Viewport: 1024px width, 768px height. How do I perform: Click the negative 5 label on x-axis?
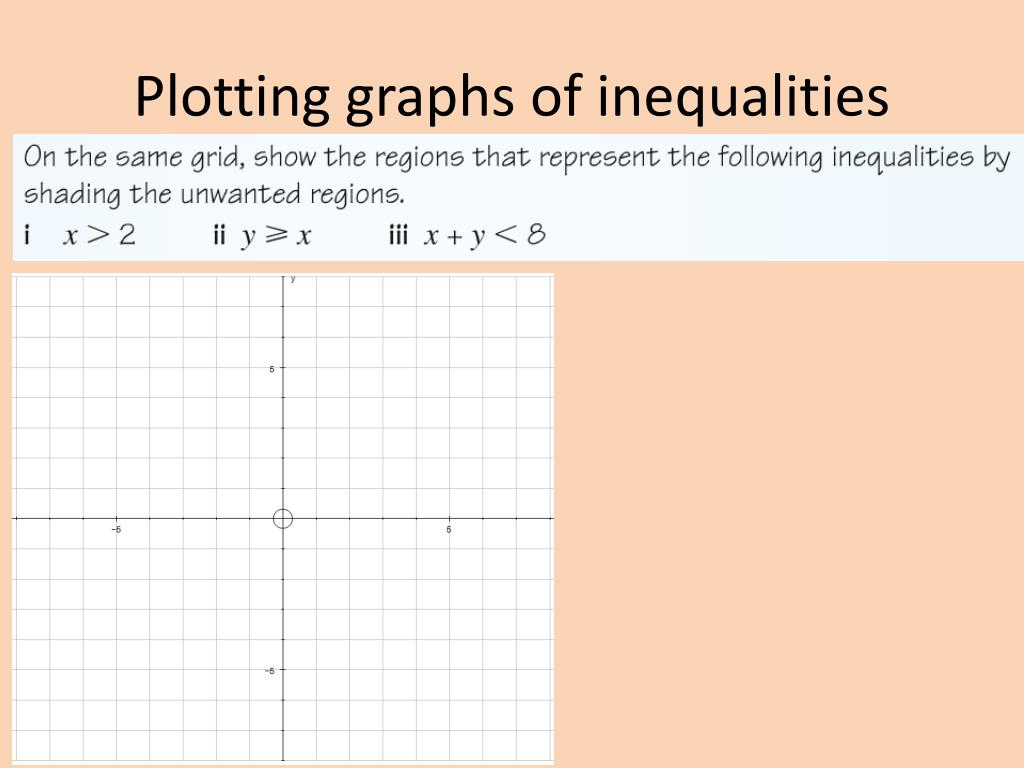pos(116,530)
